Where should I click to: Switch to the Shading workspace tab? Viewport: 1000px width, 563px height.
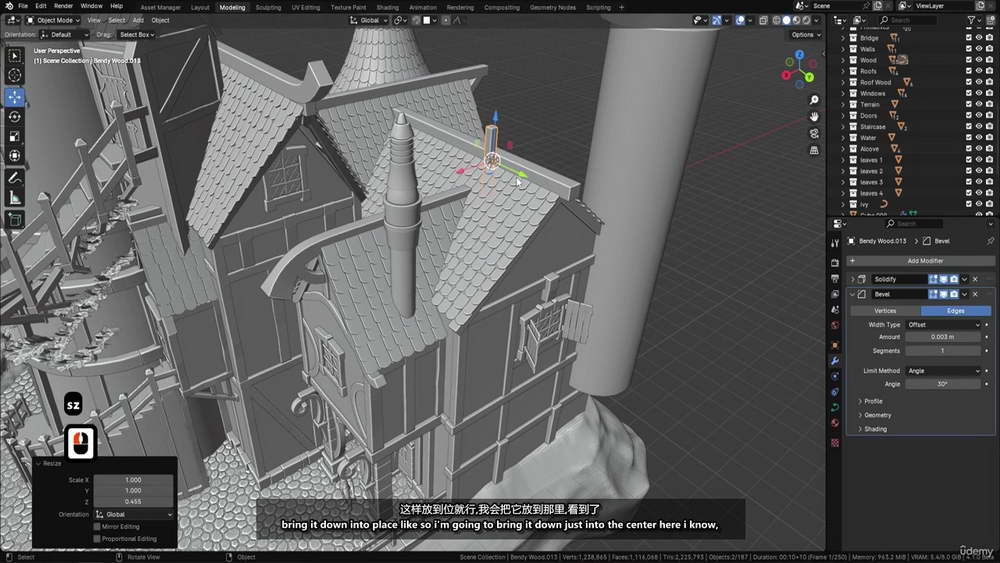[387, 7]
